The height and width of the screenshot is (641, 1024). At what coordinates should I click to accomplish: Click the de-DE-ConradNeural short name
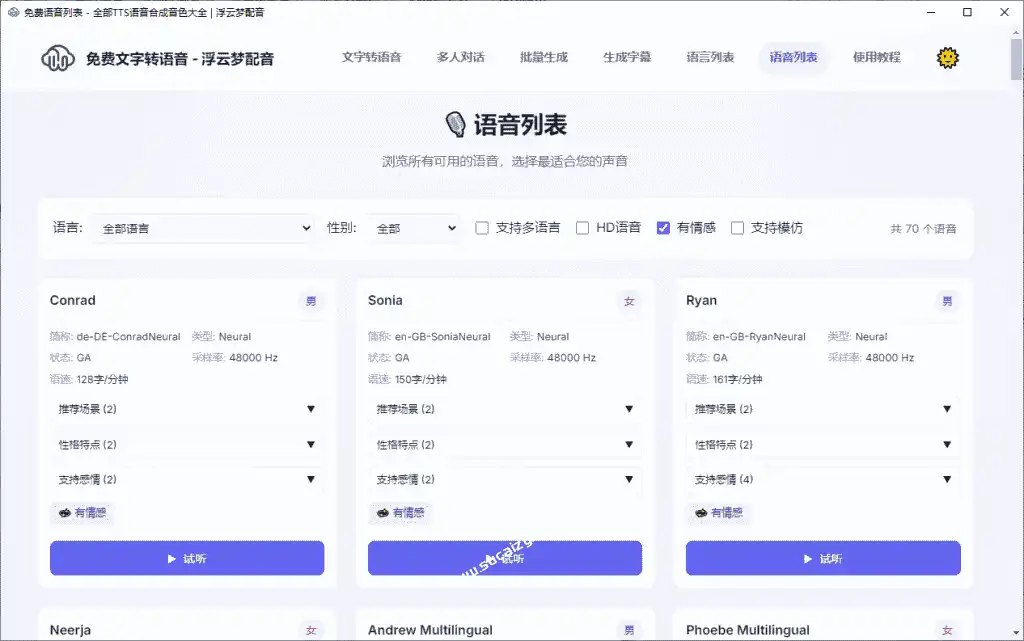pyautogui.click(x=129, y=337)
